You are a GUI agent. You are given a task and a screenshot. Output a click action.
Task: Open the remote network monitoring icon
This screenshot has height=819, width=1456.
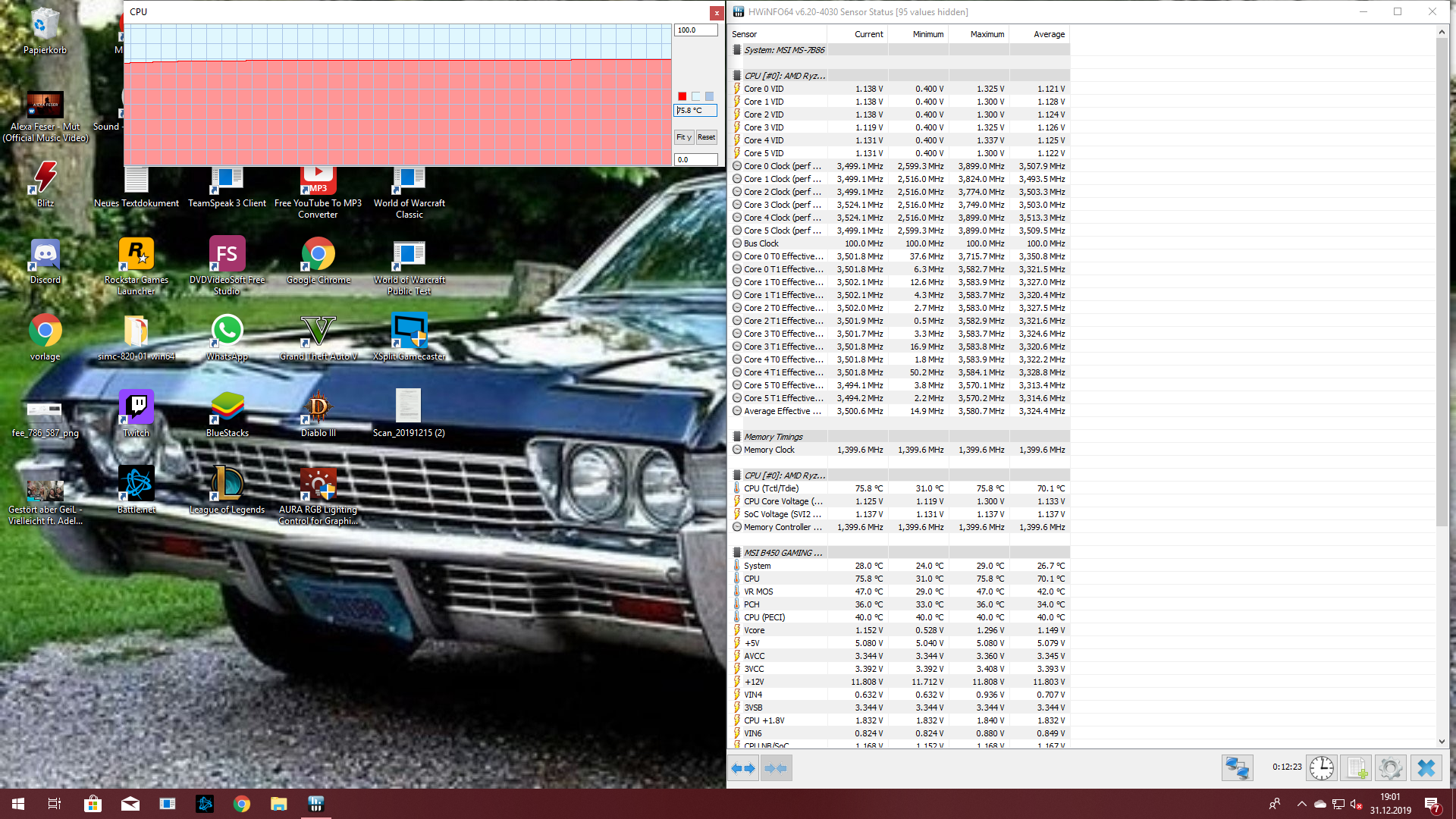(1237, 768)
